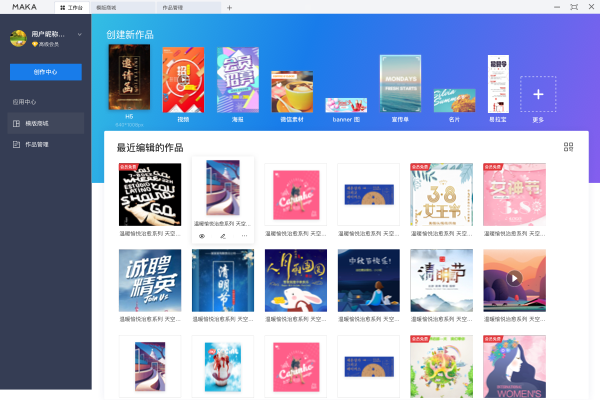Click the 高级会员 membership badge

pyautogui.click(x=46, y=44)
